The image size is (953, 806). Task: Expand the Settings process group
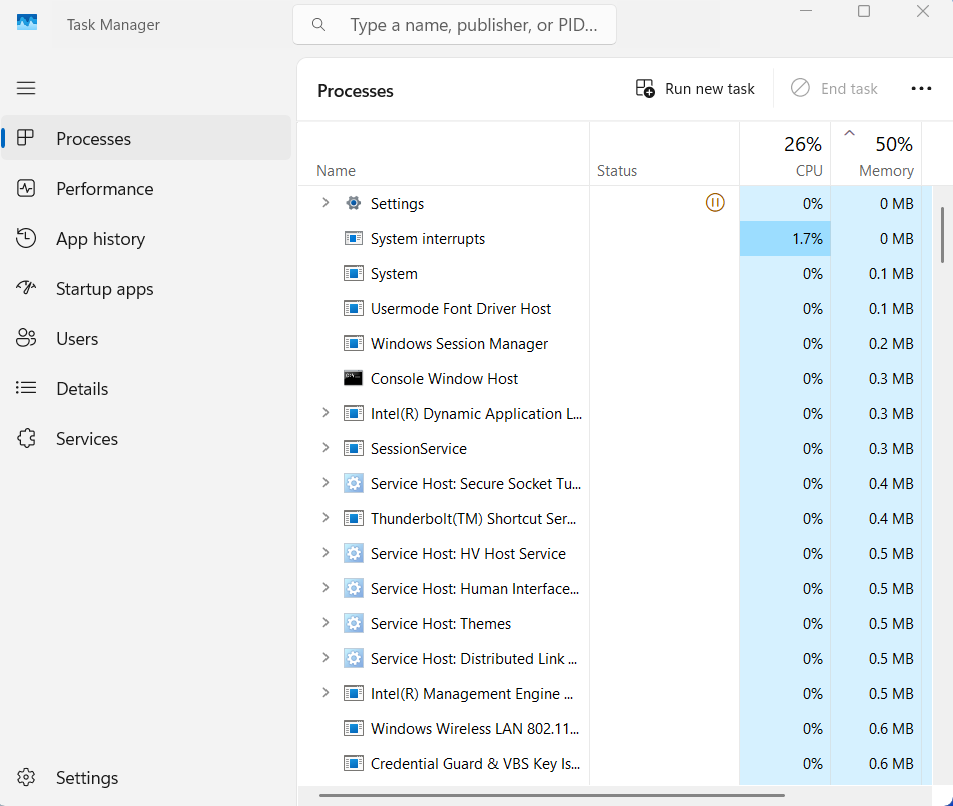[325, 203]
